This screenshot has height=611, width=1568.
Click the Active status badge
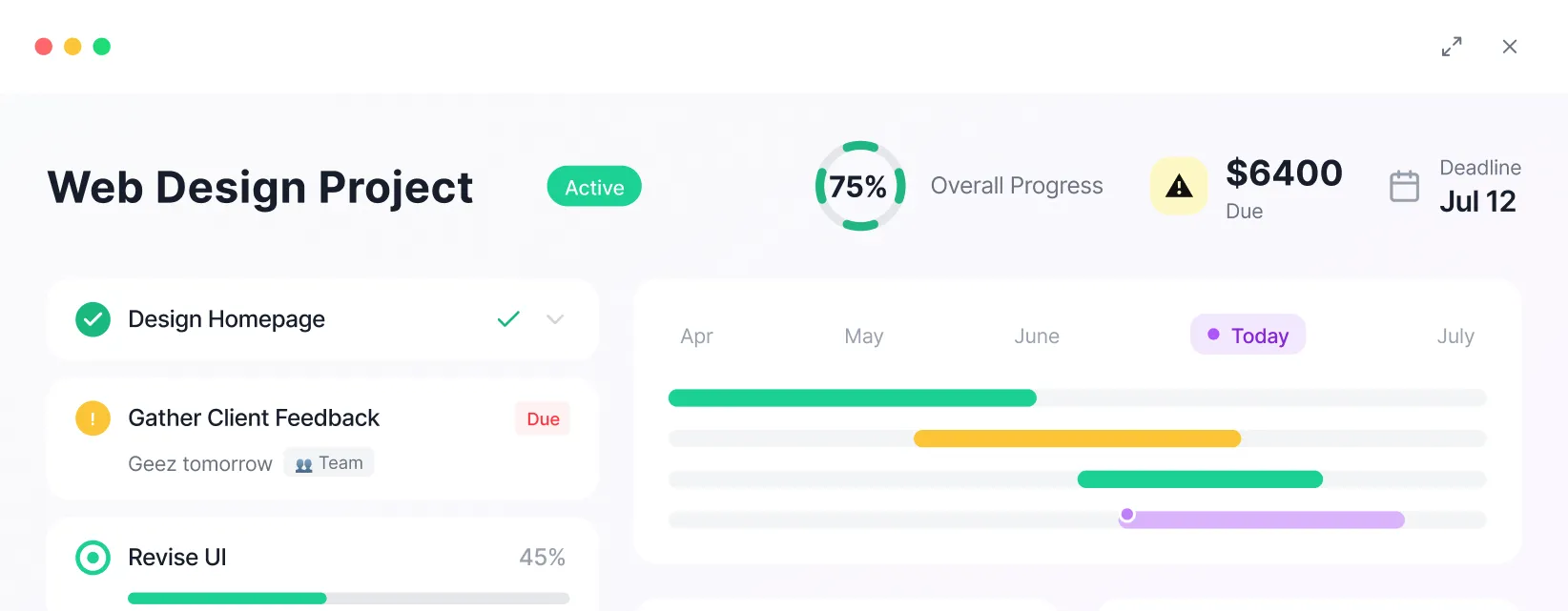(x=593, y=186)
